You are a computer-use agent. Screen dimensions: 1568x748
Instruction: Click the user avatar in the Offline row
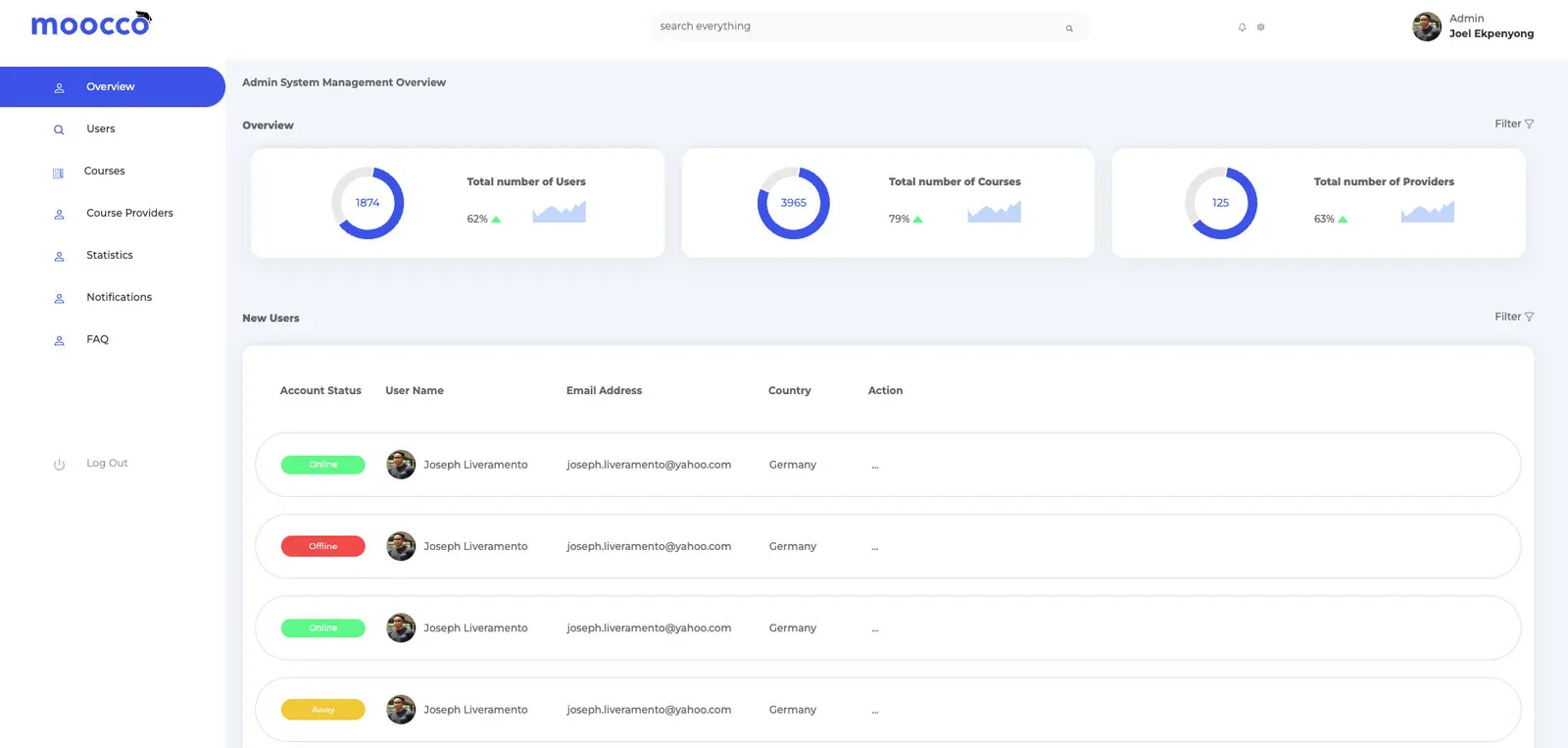(401, 546)
